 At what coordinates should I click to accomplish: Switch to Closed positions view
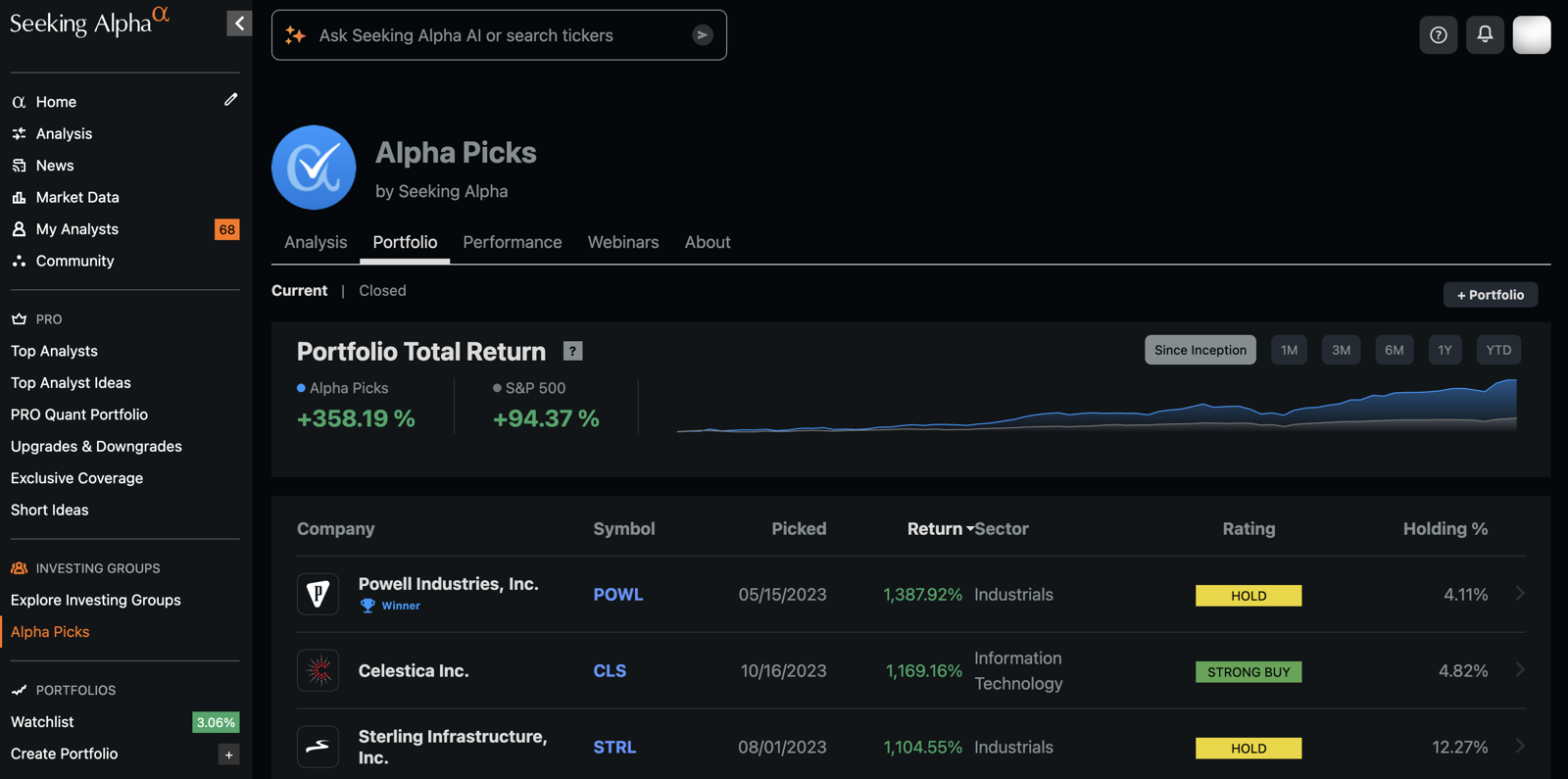point(382,291)
